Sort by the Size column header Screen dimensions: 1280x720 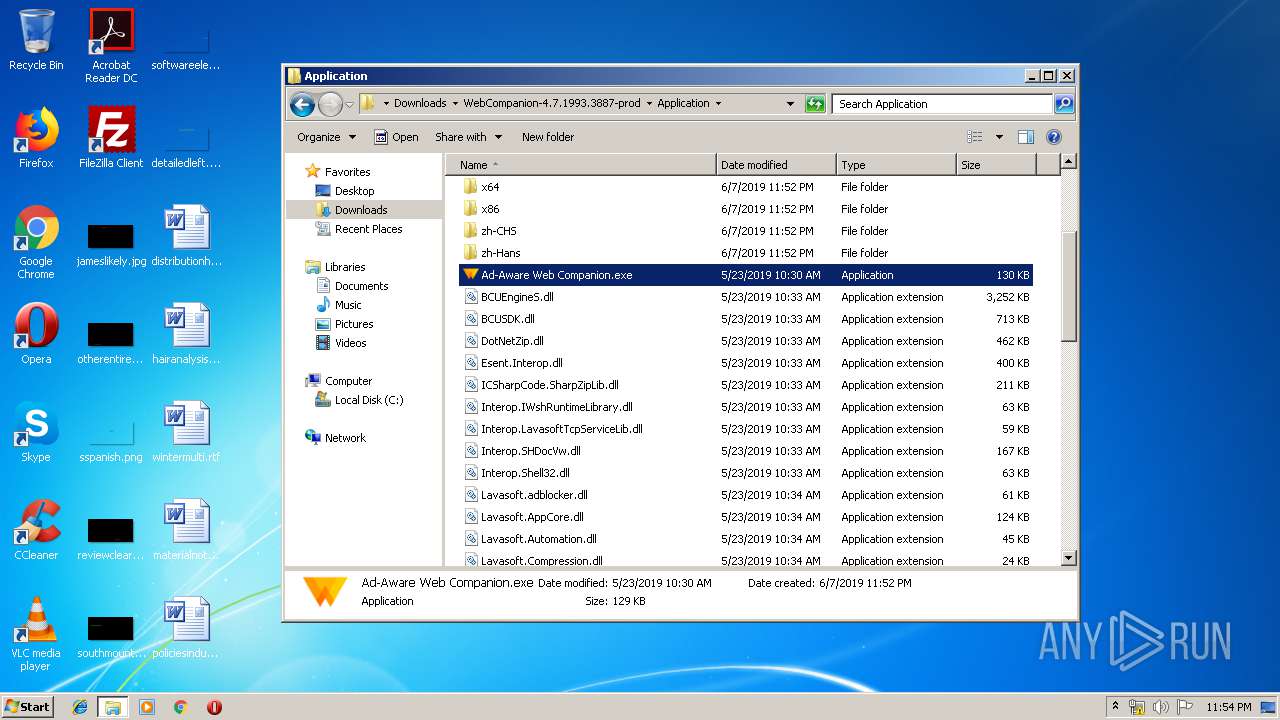coord(996,165)
